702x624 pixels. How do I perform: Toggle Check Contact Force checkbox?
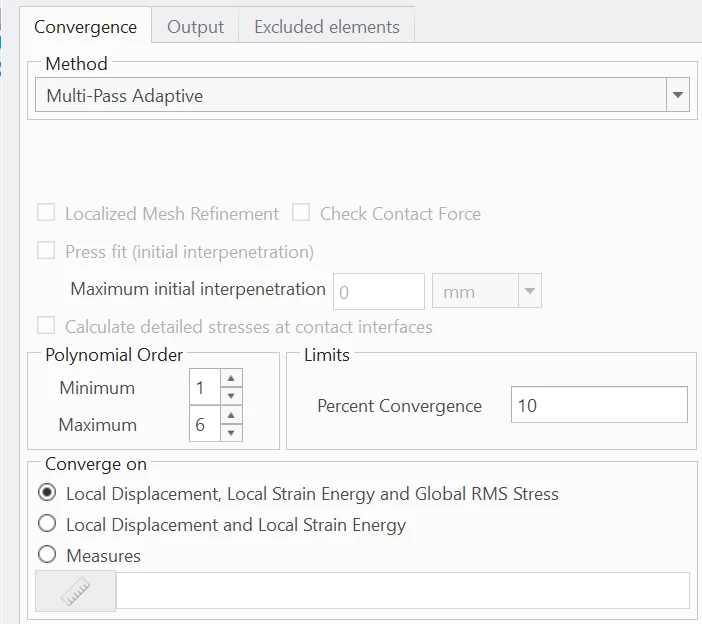[301, 213]
